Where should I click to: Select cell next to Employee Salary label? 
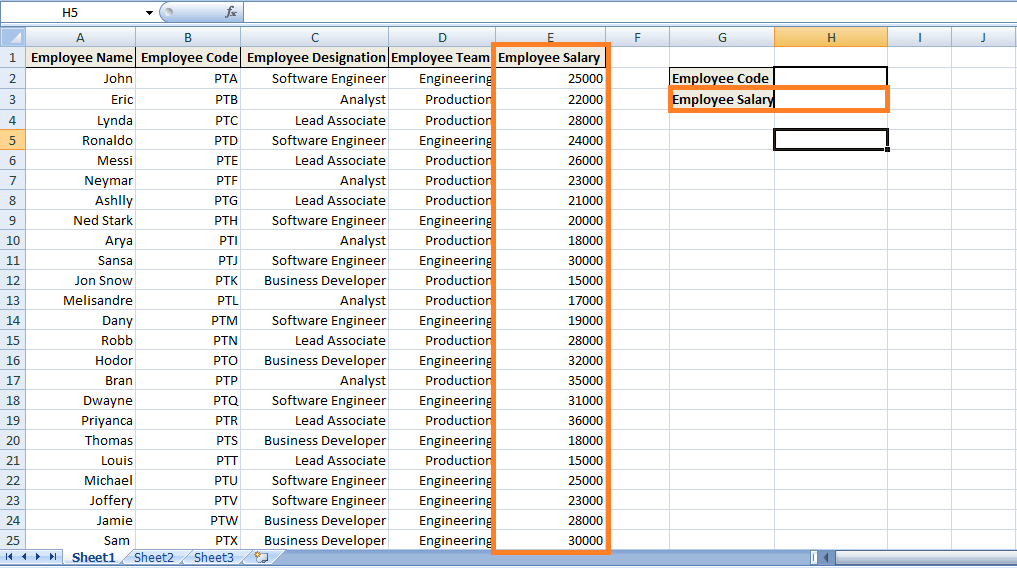[830, 99]
